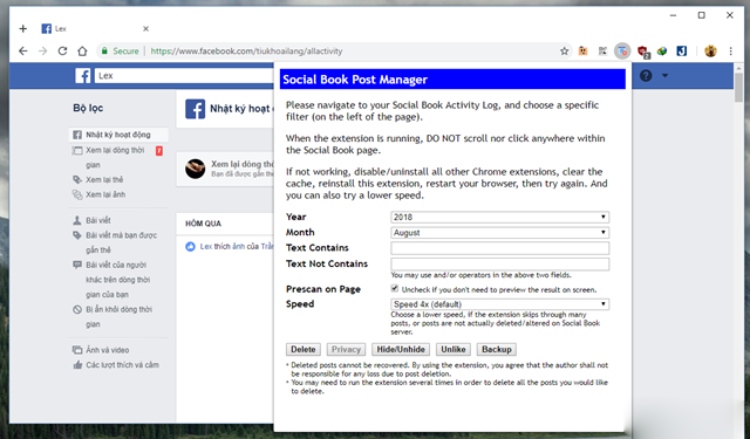Reload the Facebook page

pyautogui.click(x=63, y=51)
